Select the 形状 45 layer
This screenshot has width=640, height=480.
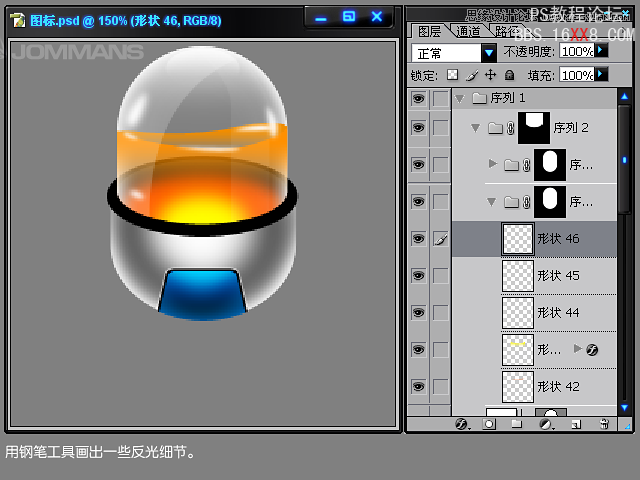click(x=560, y=276)
